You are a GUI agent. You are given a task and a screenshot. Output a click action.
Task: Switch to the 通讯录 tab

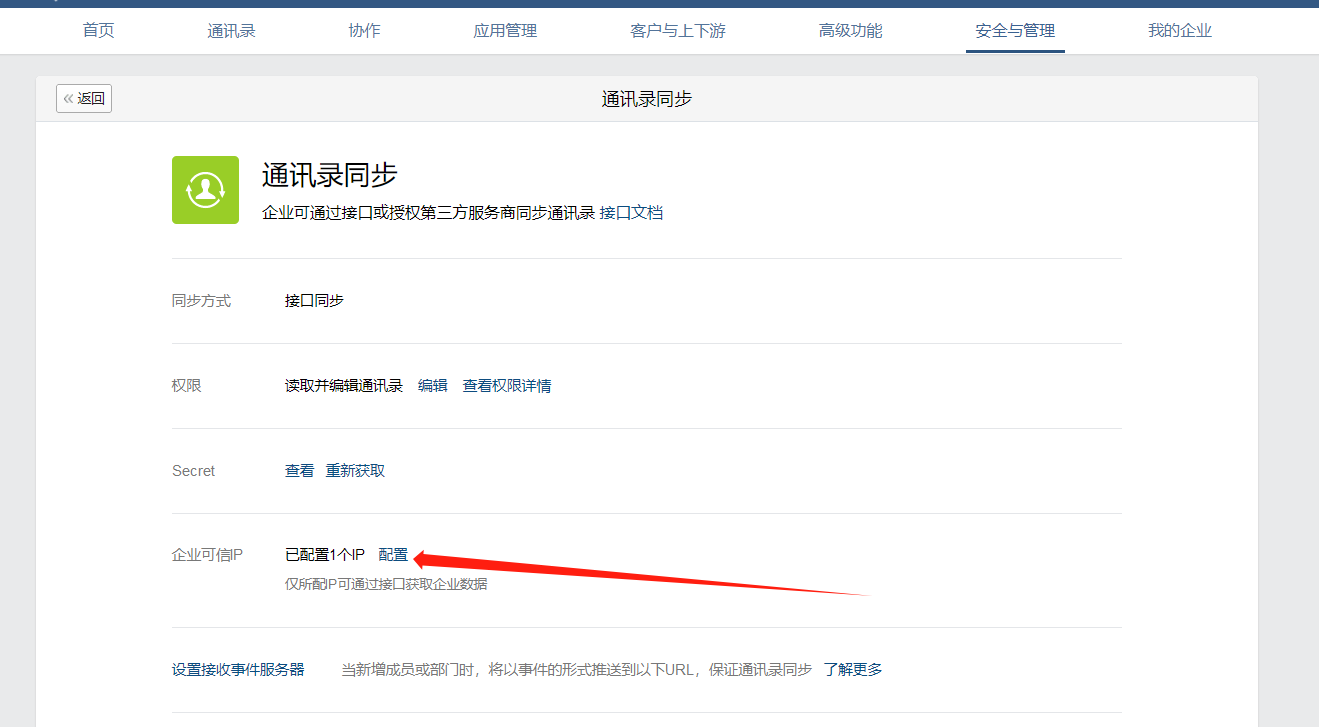tap(231, 30)
